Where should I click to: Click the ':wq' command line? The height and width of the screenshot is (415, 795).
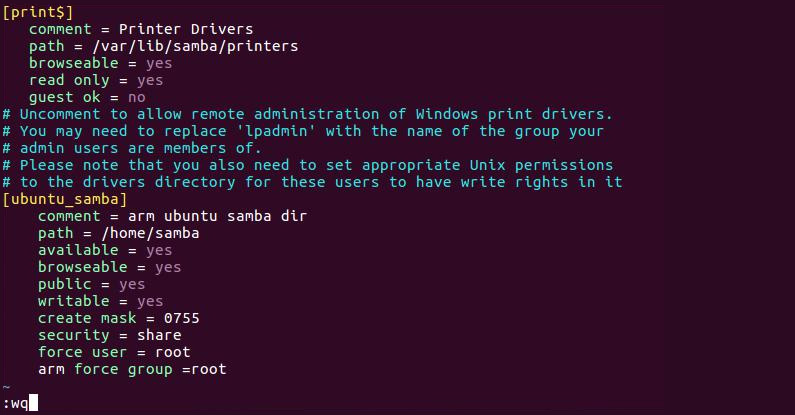point(20,404)
